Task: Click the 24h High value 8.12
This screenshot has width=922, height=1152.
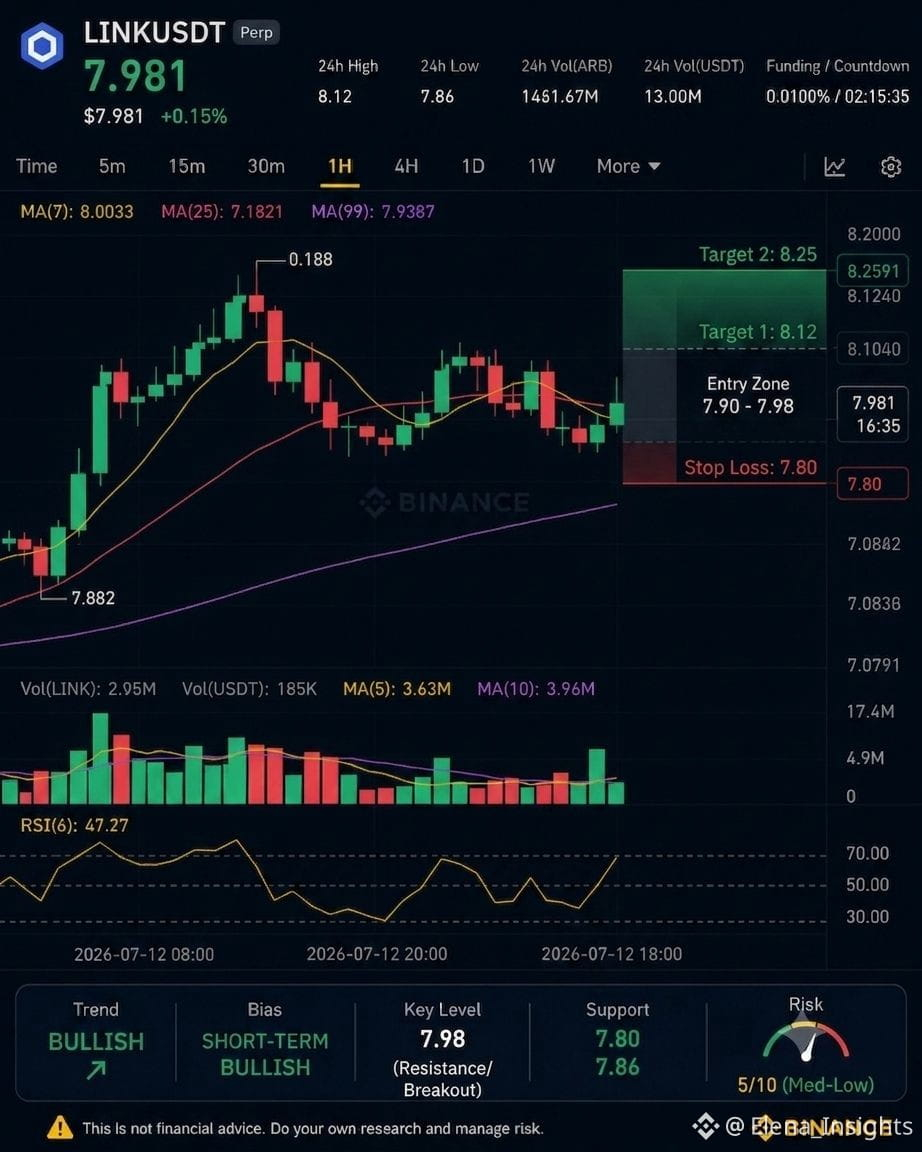Action: click(x=335, y=96)
